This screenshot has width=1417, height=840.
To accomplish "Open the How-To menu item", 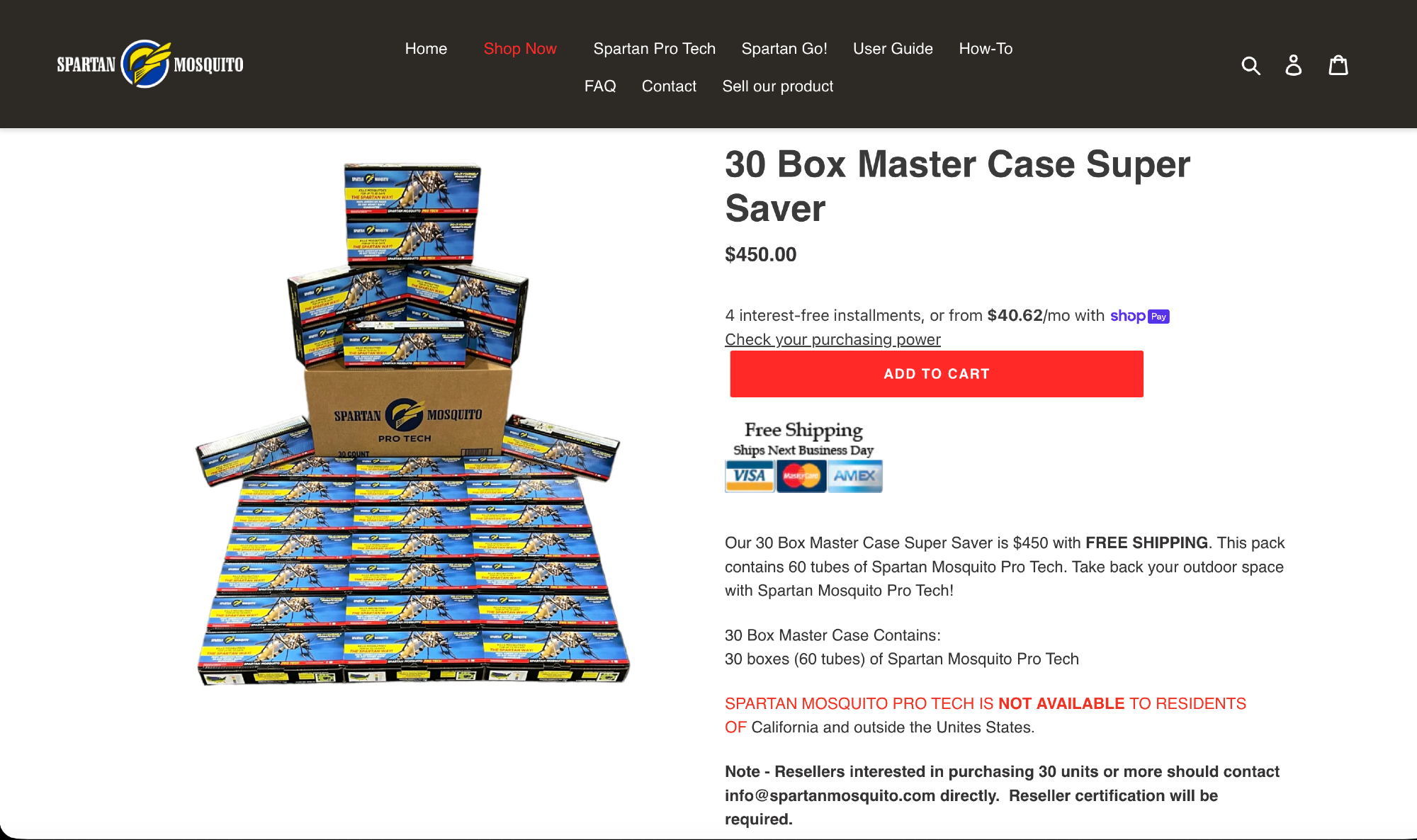I will 986,48.
